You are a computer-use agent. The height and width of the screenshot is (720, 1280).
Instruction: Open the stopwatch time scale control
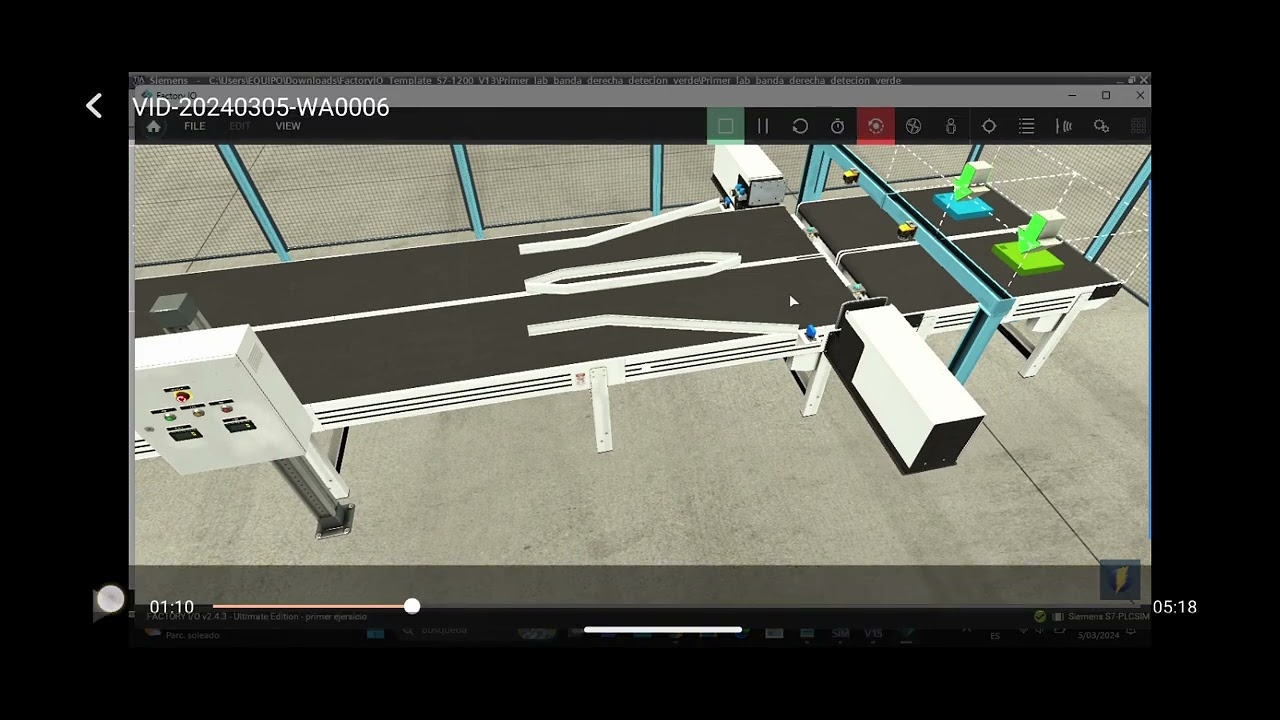tap(838, 126)
